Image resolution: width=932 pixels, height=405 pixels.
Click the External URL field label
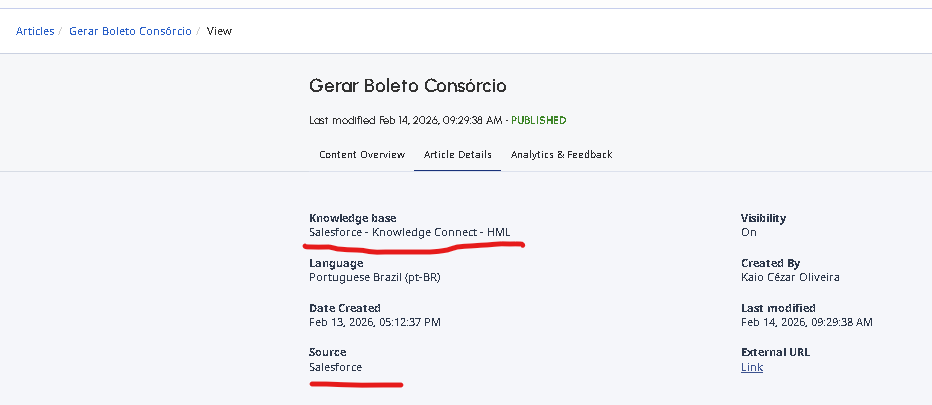coord(775,353)
